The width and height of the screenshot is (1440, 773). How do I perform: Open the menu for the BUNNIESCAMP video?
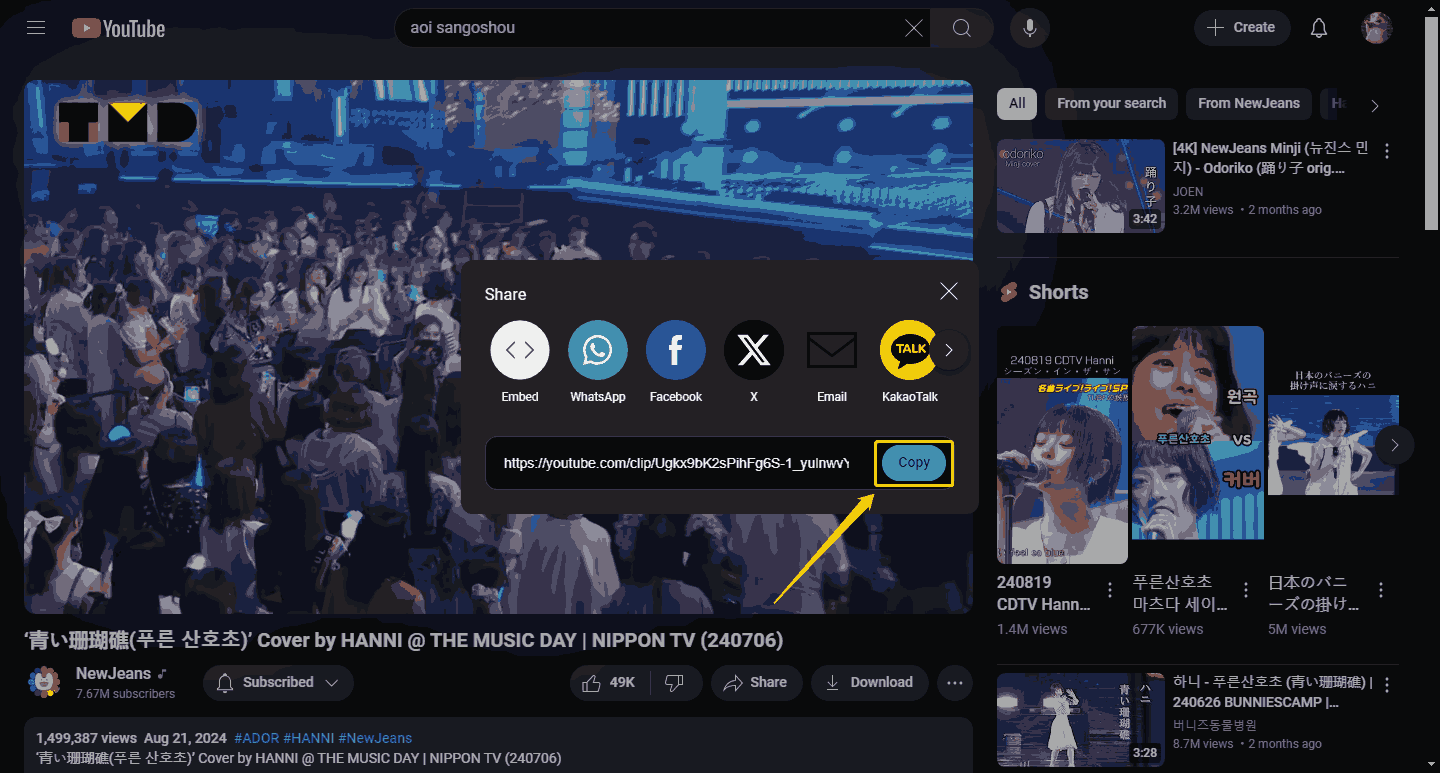(1387, 685)
